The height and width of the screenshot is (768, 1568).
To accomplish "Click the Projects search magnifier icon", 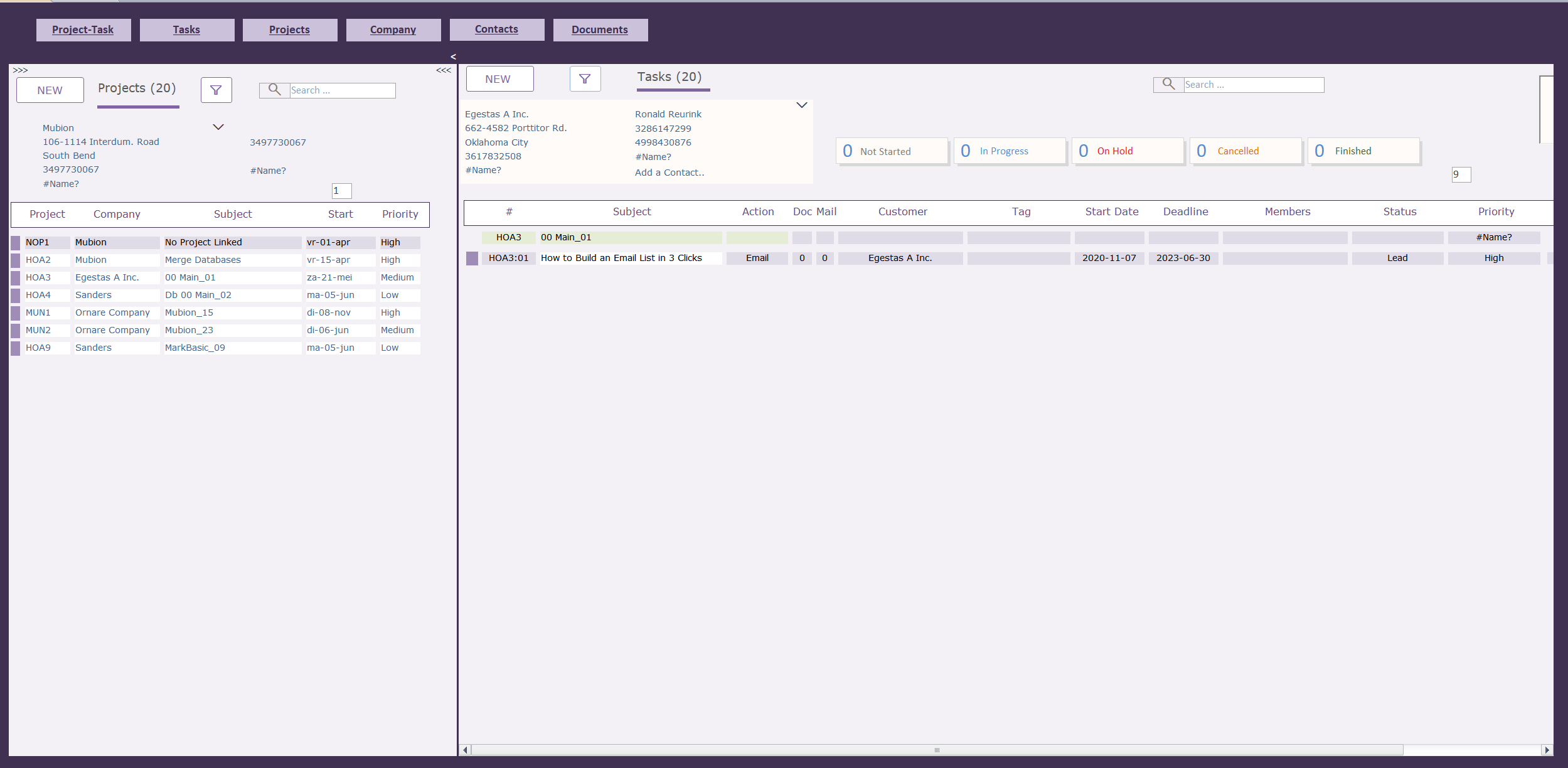I will tap(274, 90).
